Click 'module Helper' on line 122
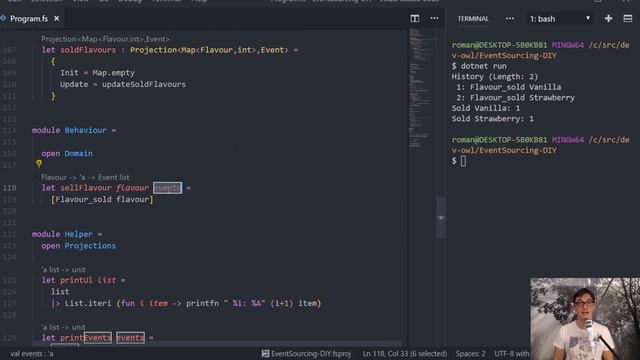Image resolution: width=640 pixels, height=360 pixels. pyautogui.click(x=62, y=234)
